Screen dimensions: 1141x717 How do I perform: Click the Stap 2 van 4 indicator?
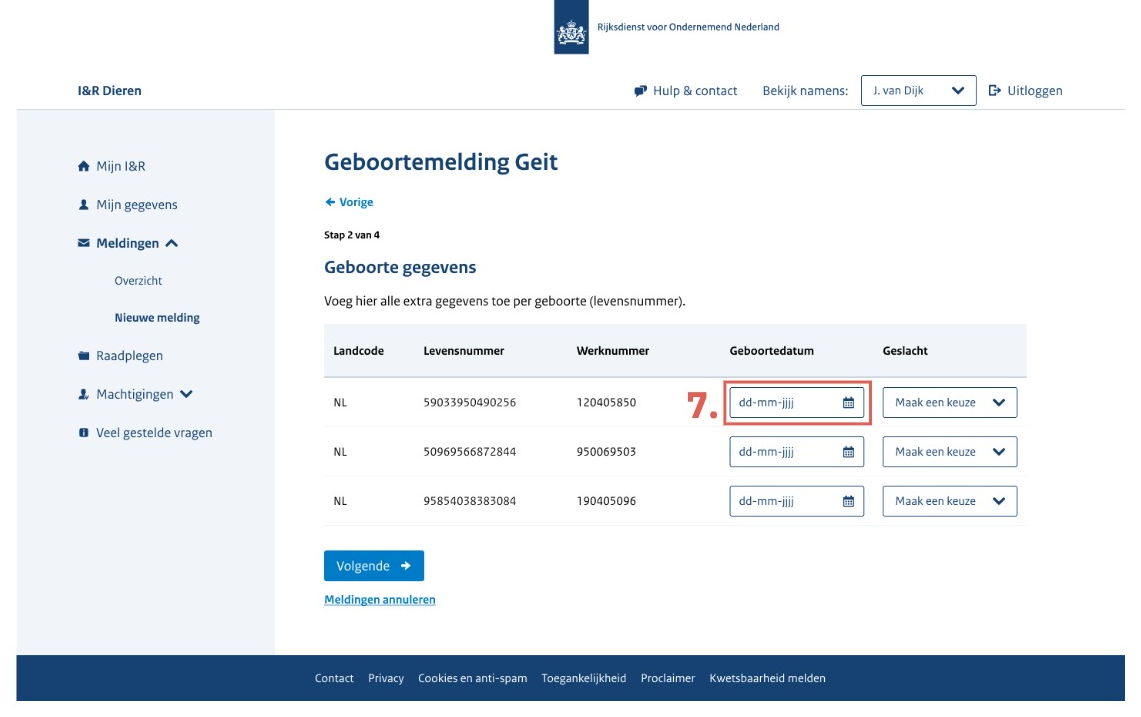click(x=352, y=235)
